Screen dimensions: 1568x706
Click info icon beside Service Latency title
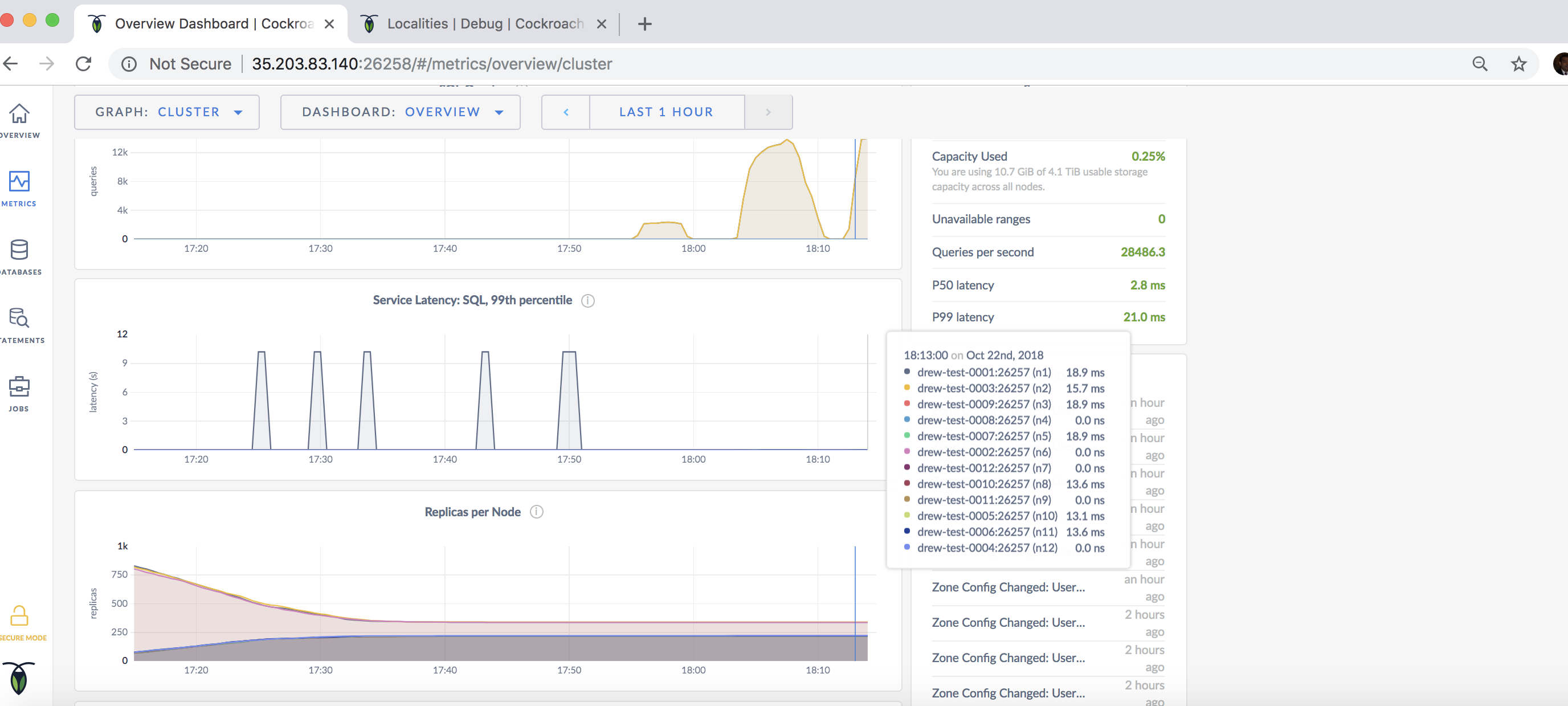click(x=587, y=301)
